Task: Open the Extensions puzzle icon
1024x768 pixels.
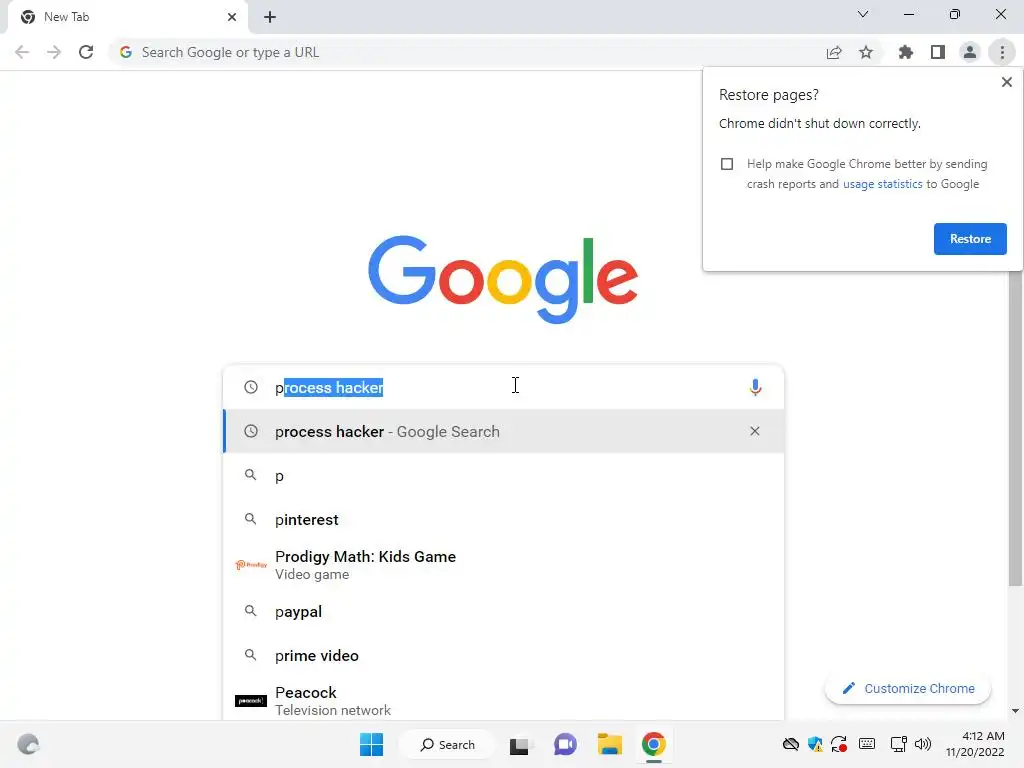Action: coord(906,52)
